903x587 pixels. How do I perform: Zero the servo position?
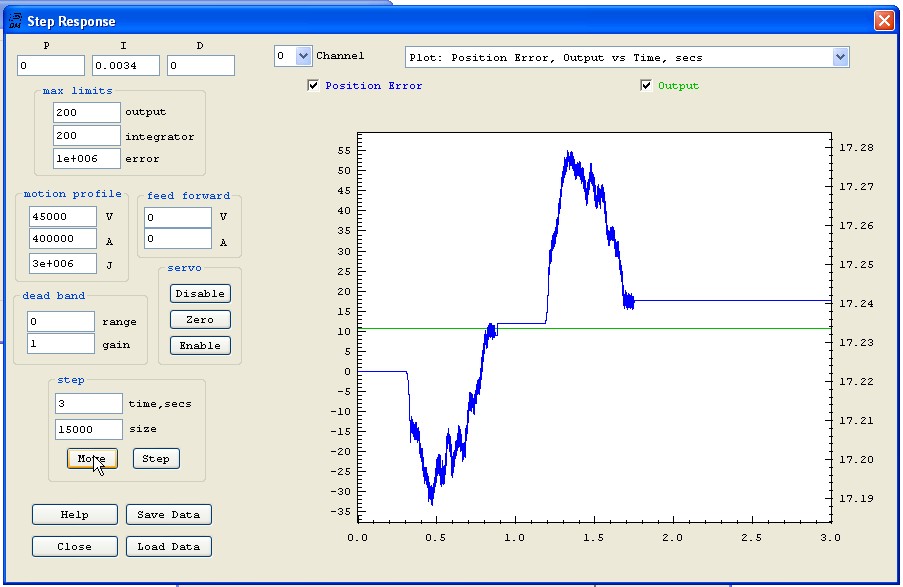pos(200,320)
